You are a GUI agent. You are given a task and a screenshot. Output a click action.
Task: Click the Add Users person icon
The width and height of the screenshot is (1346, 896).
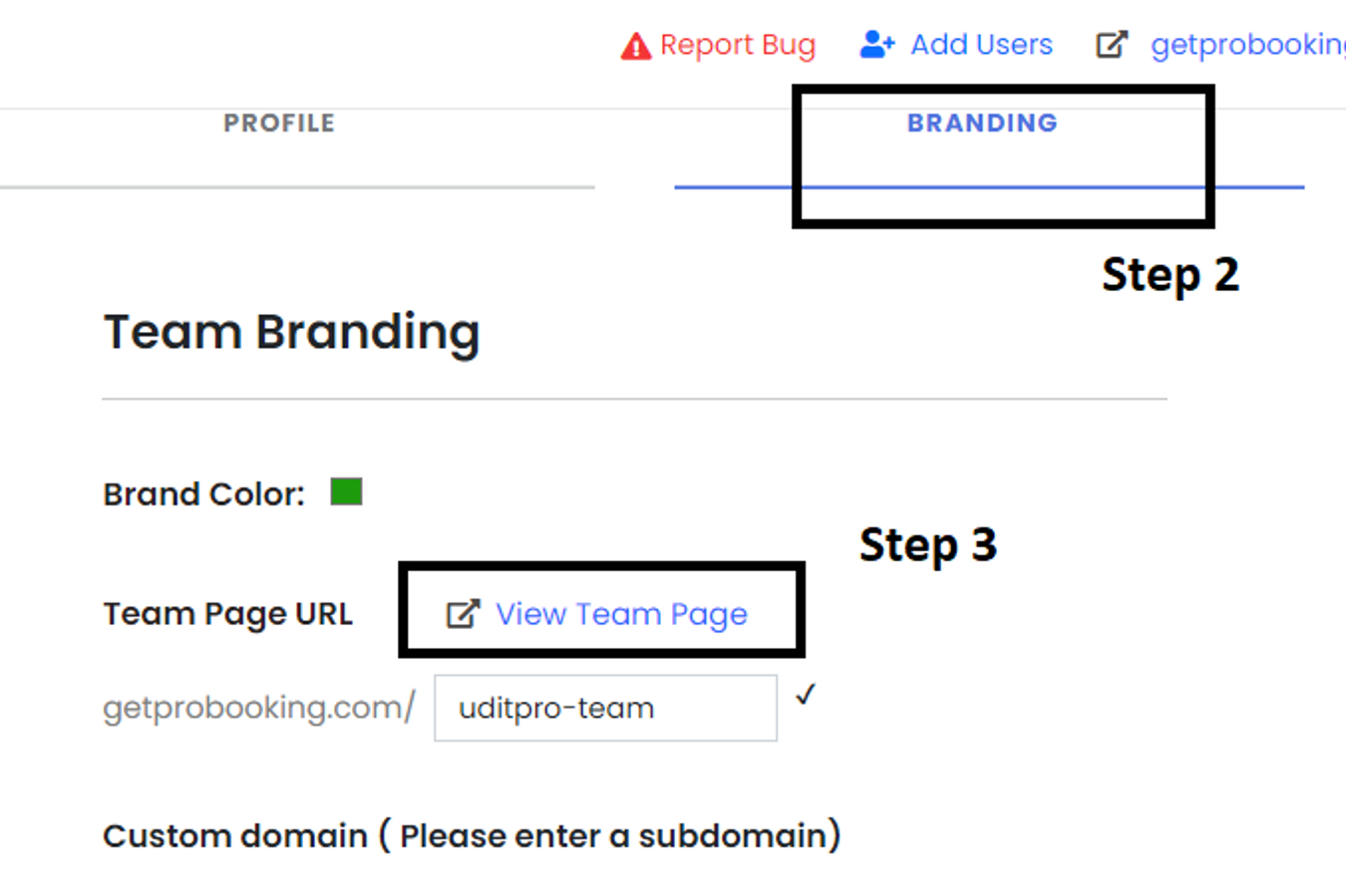(877, 45)
